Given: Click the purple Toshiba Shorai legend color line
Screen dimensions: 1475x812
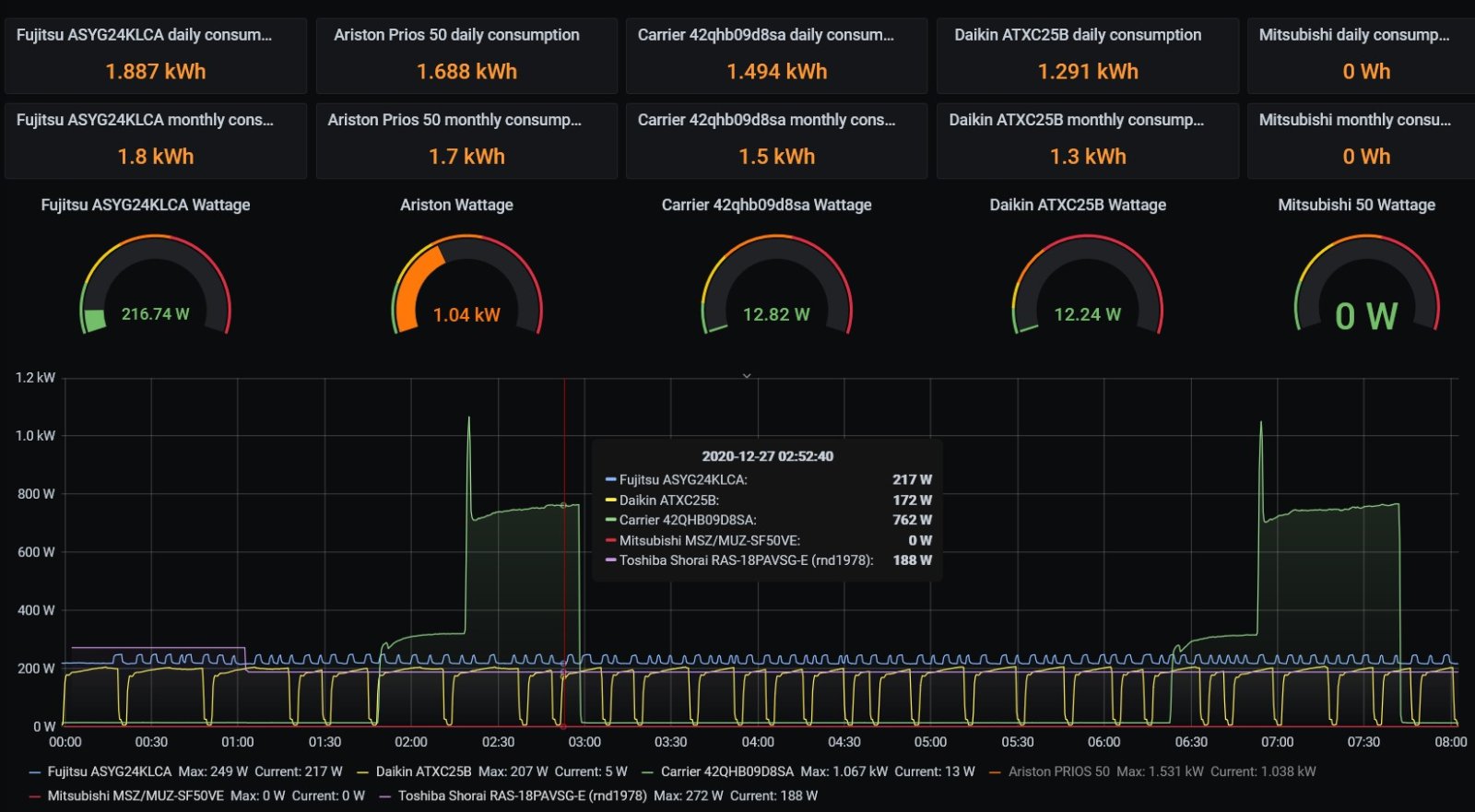Looking at the screenshot, I should tap(385, 796).
